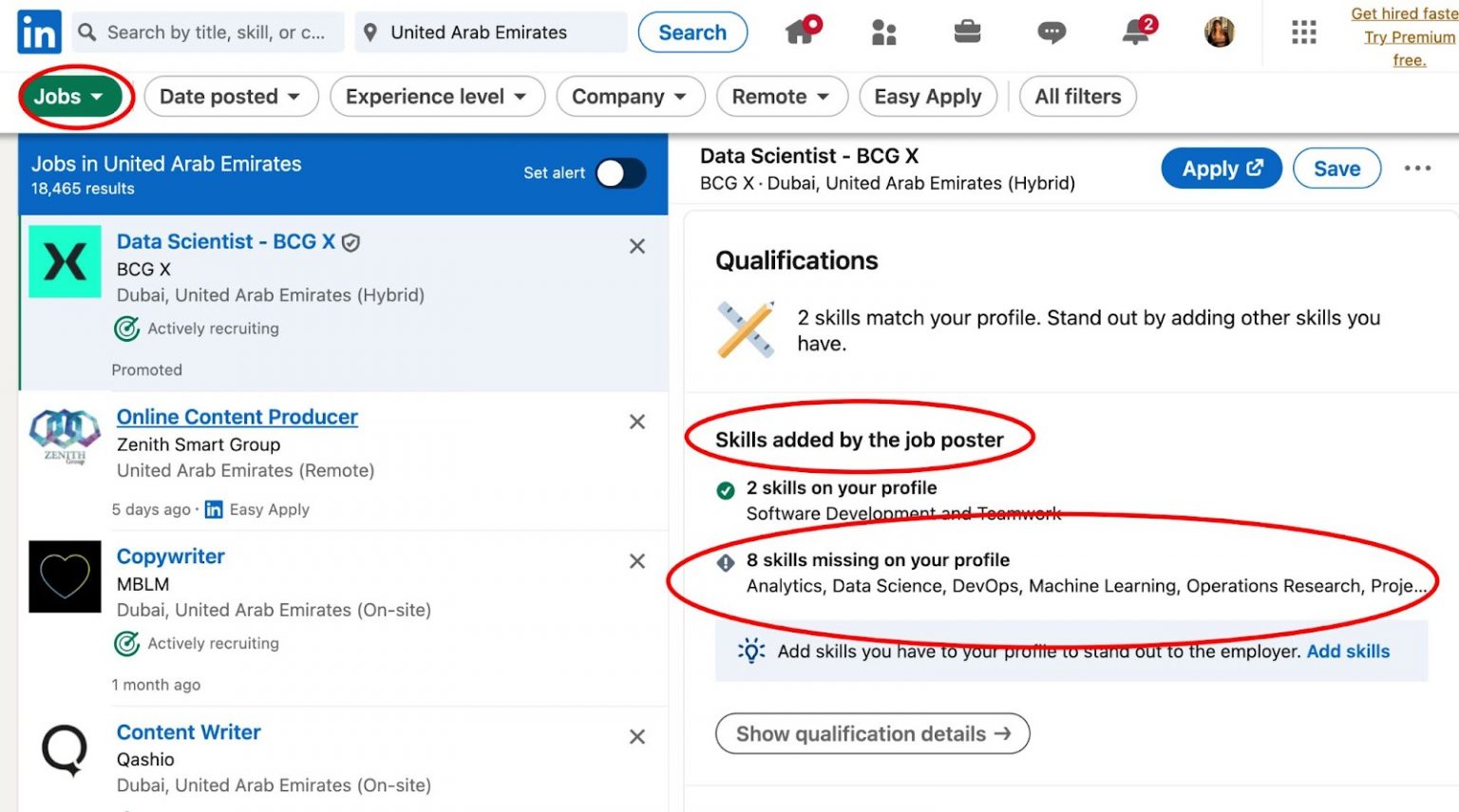Click the Apply button for BCG X

pos(1222,168)
